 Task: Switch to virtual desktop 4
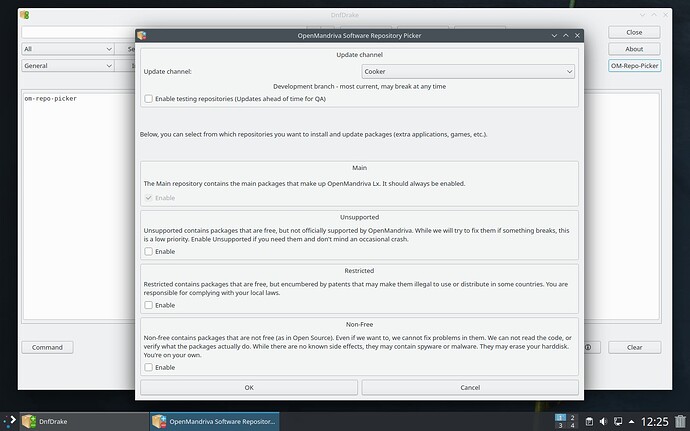click(x=572, y=425)
